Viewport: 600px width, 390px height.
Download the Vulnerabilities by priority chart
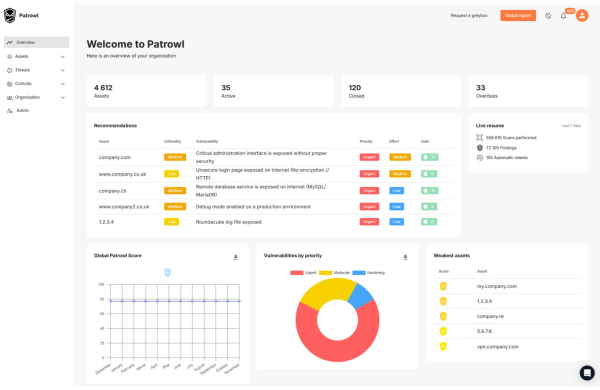[x=405, y=257]
